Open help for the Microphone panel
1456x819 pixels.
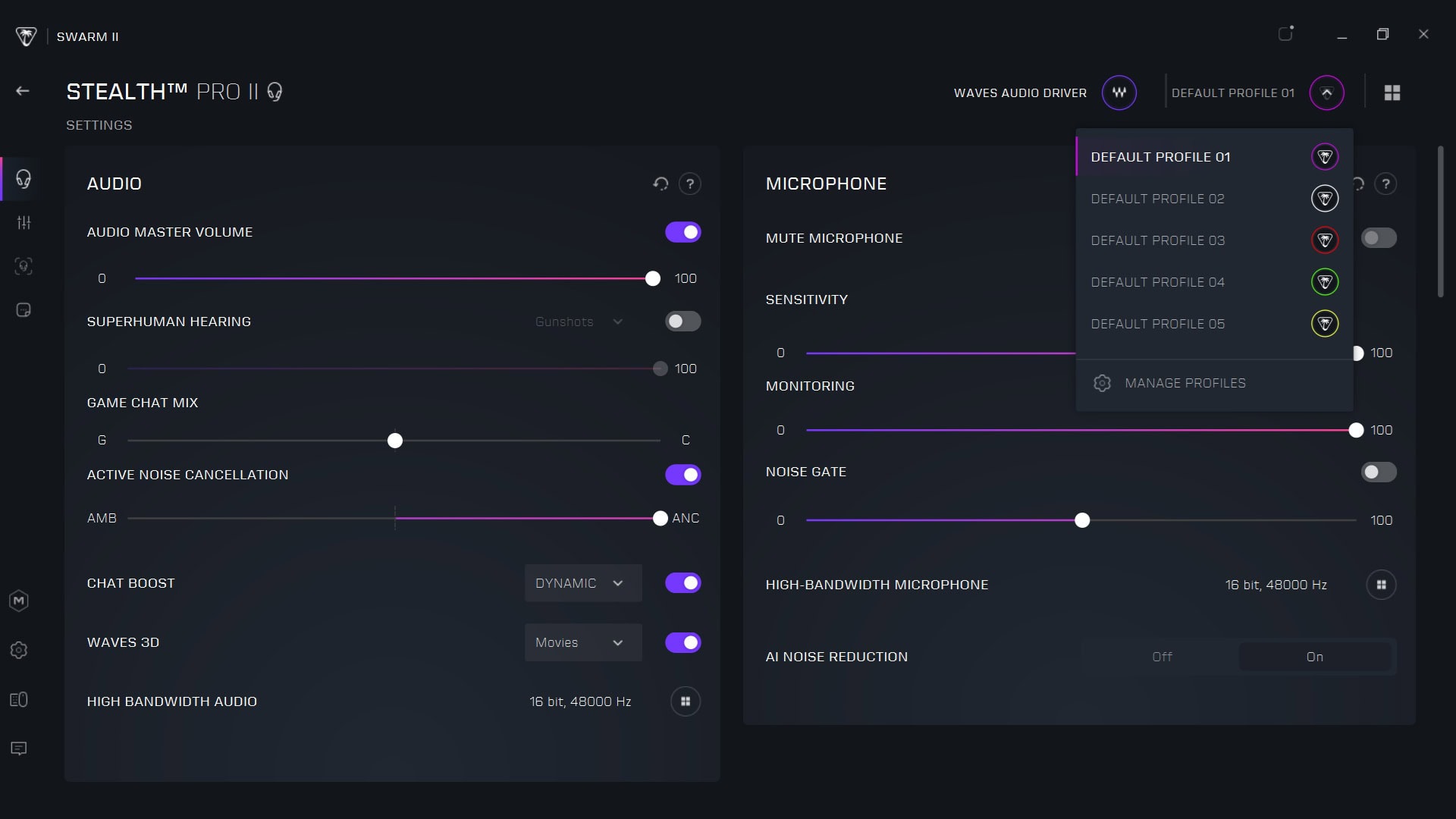(1385, 184)
